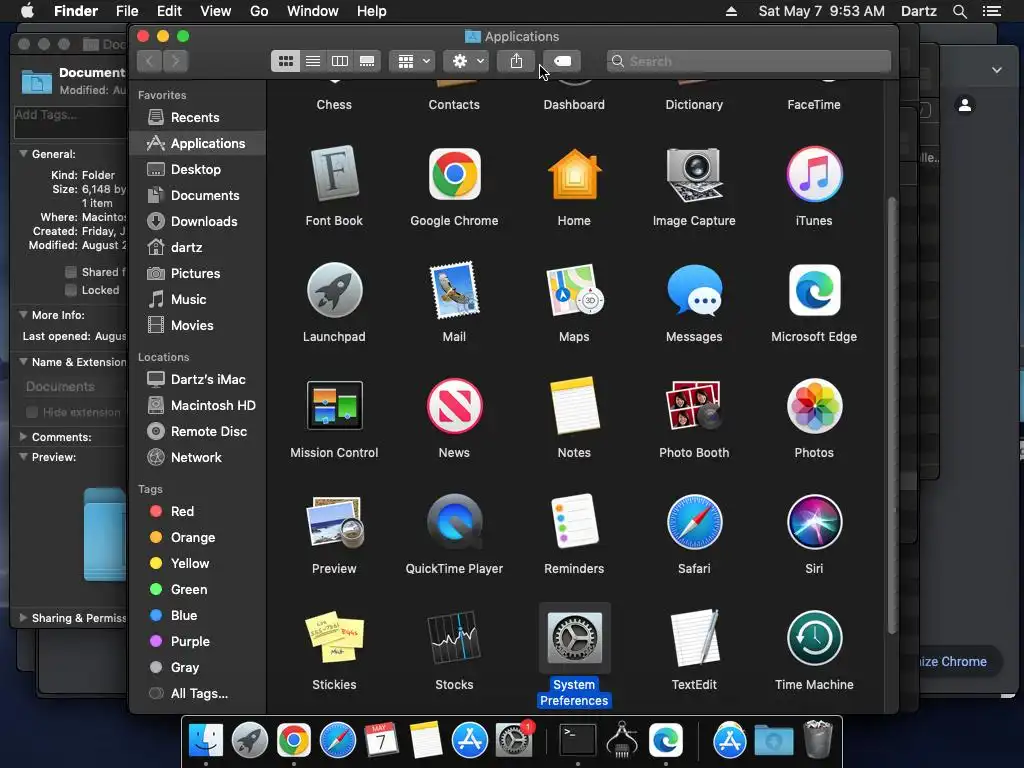Expand the Comments section
Viewport: 1024px width, 768px height.
click(24, 437)
